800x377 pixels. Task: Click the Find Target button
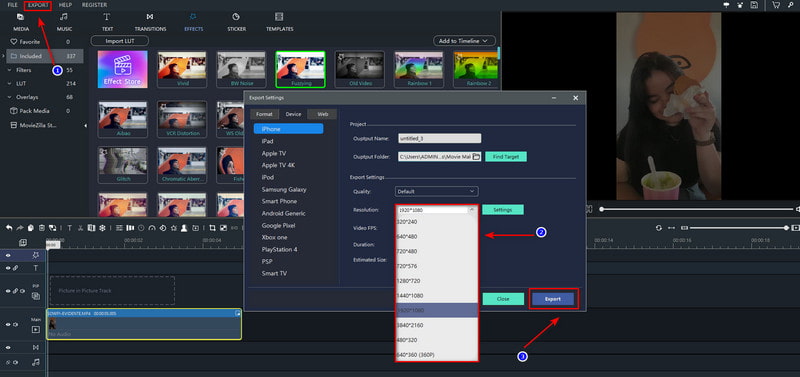click(506, 157)
